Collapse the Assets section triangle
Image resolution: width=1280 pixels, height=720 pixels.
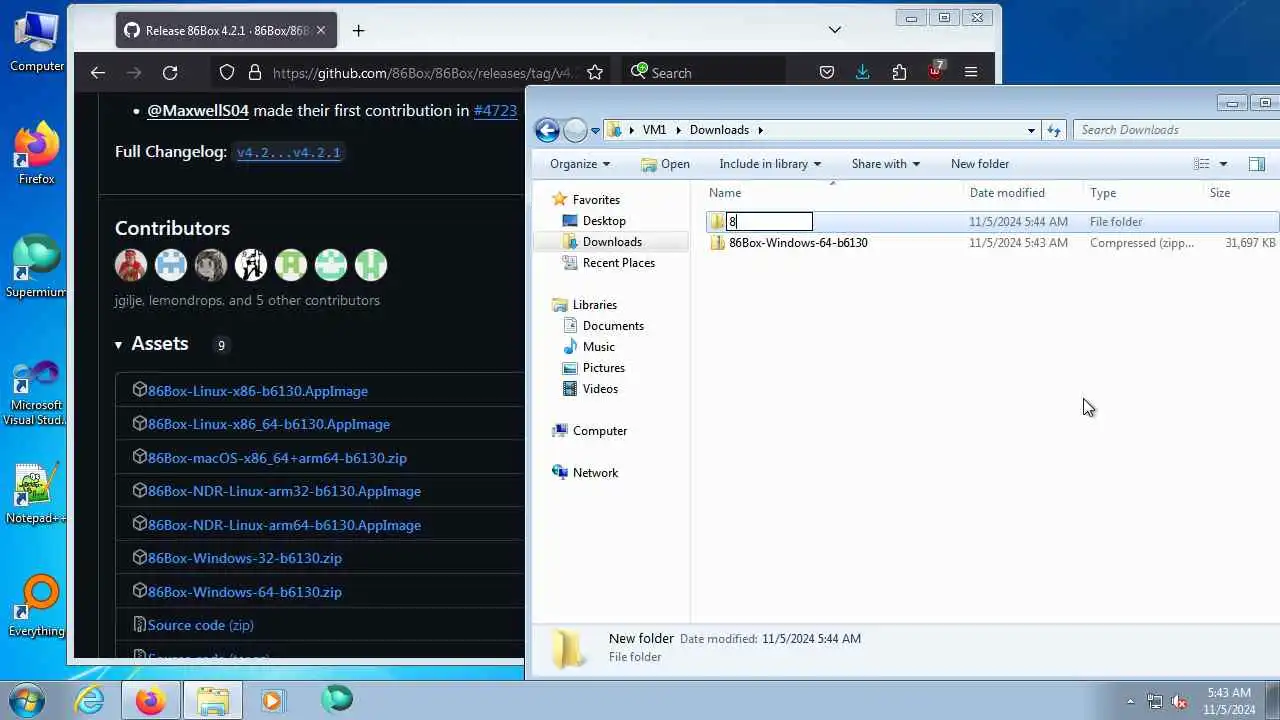pos(118,345)
